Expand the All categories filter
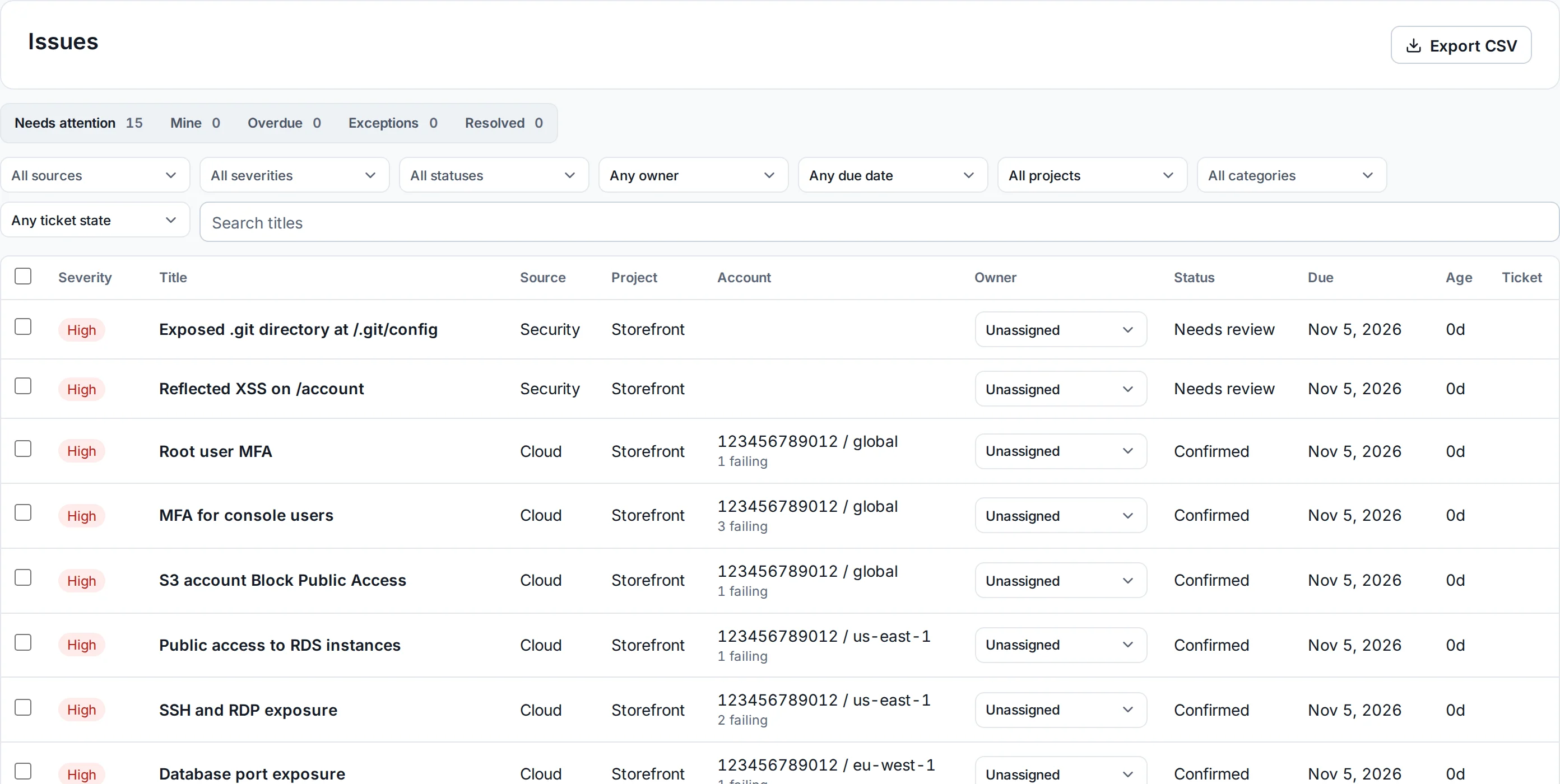 [1292, 175]
